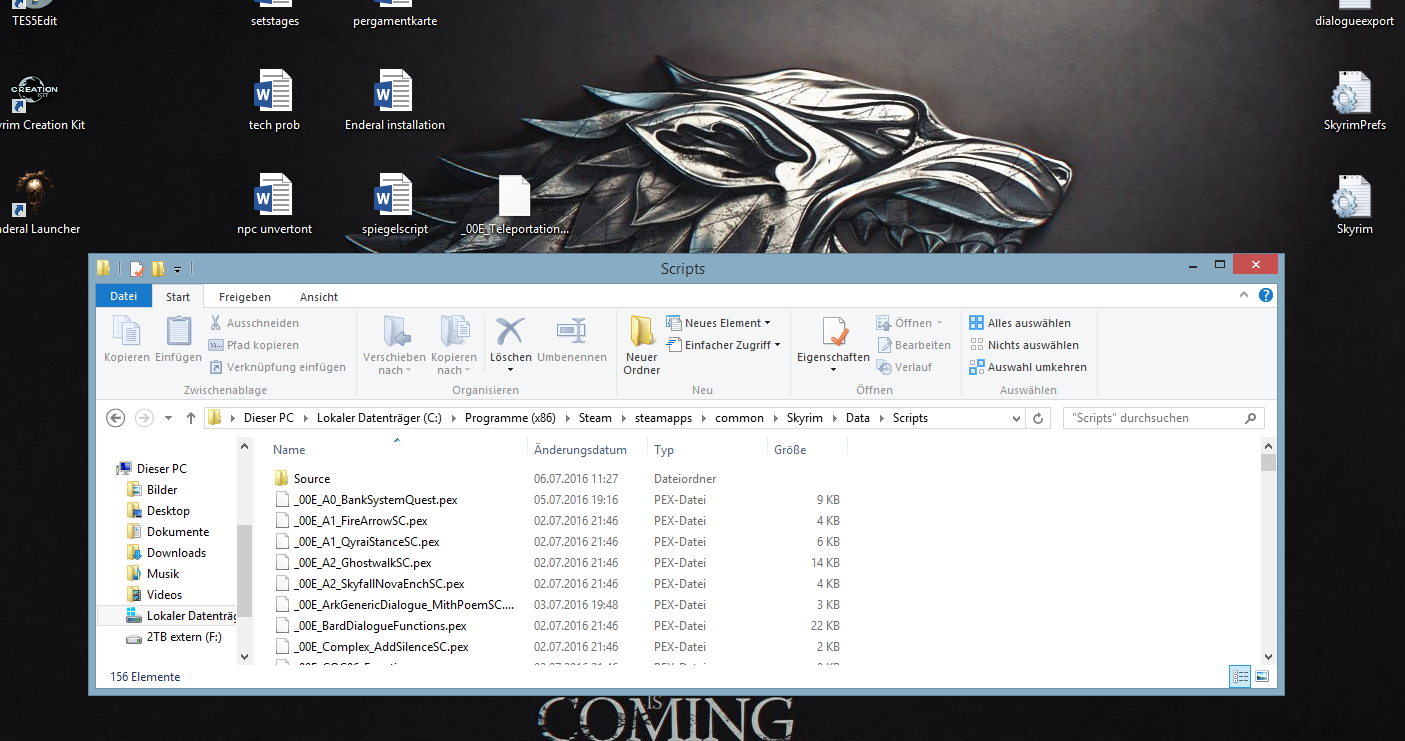Open Eigenschaften properties icon

point(833,333)
